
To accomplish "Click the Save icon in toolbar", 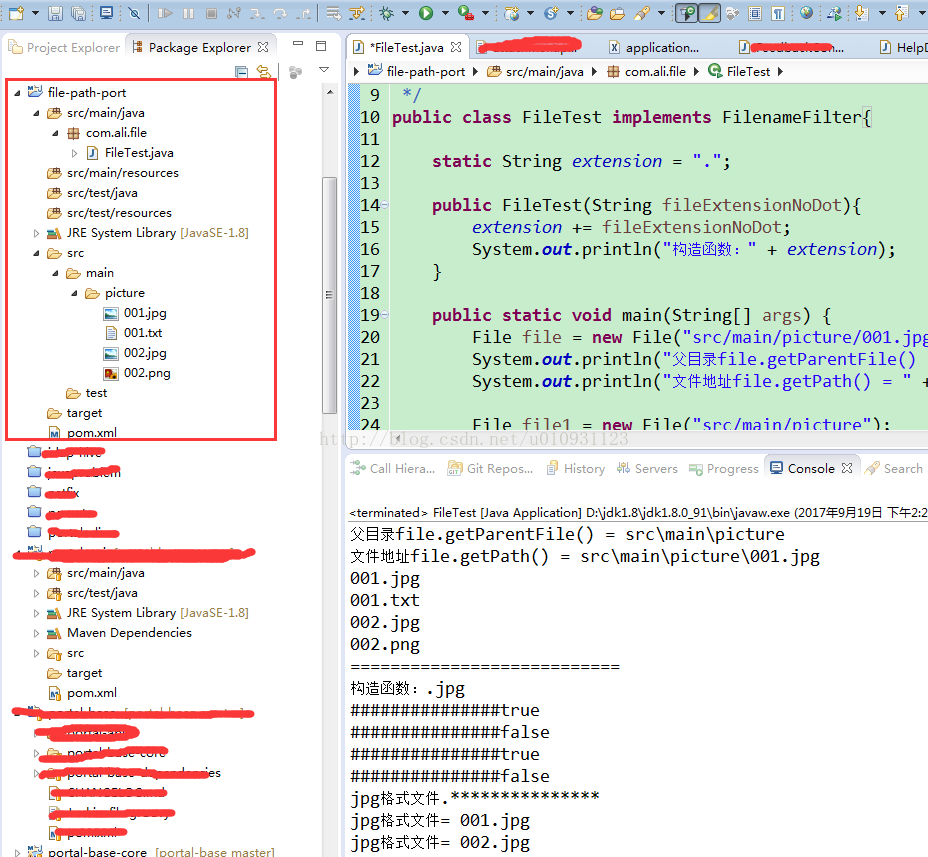I will pos(55,13).
